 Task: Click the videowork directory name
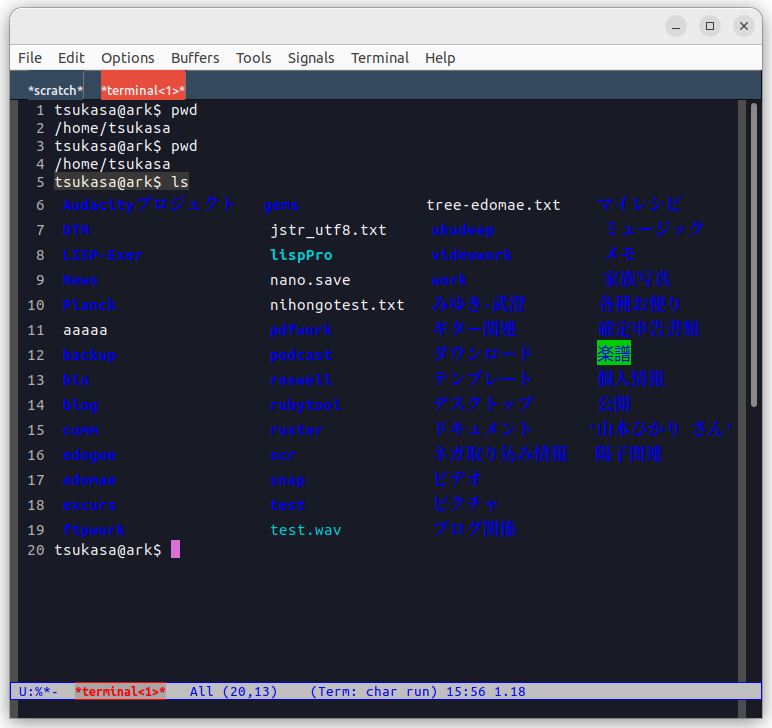[x=472, y=255]
